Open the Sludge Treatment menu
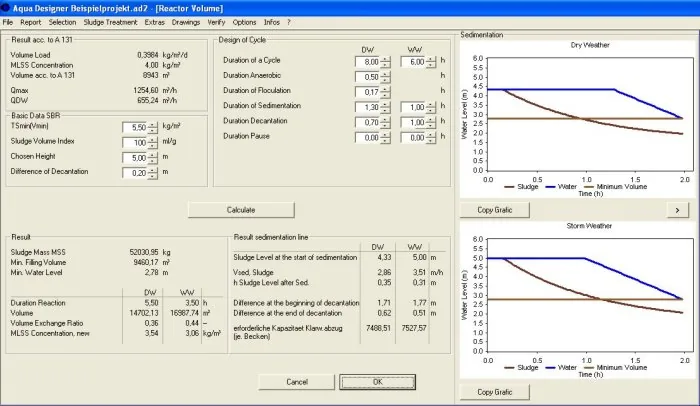 [110, 22]
